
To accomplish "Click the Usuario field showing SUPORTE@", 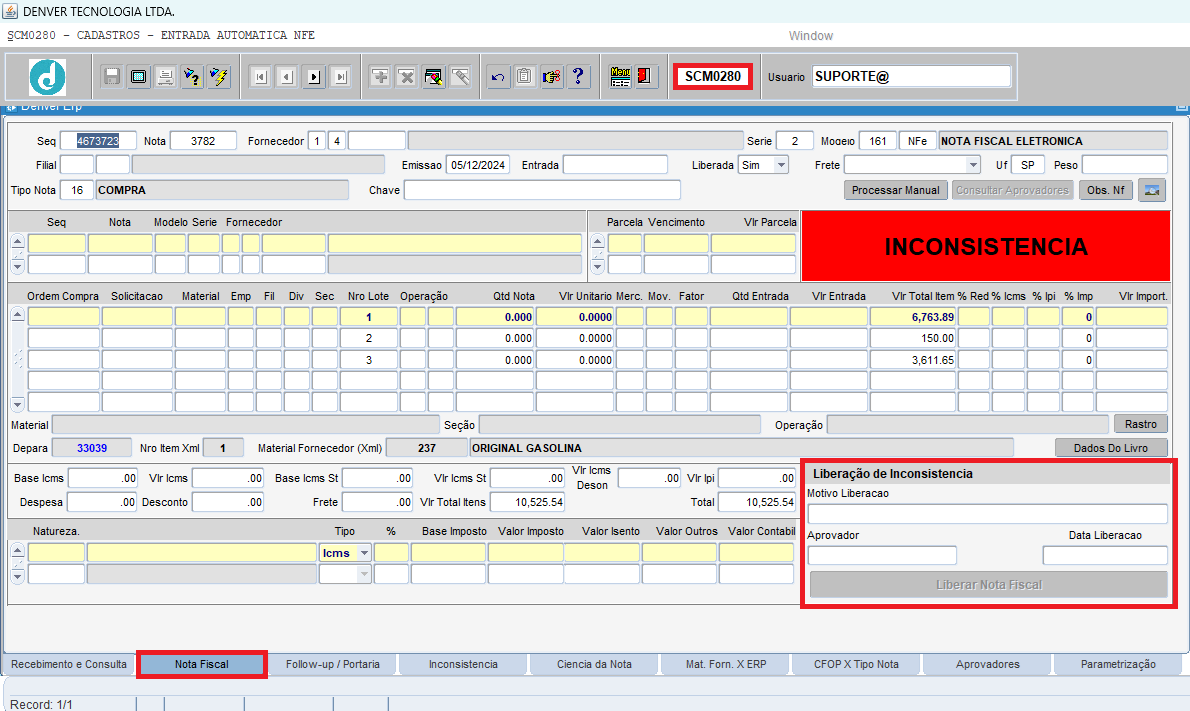I will (911, 76).
